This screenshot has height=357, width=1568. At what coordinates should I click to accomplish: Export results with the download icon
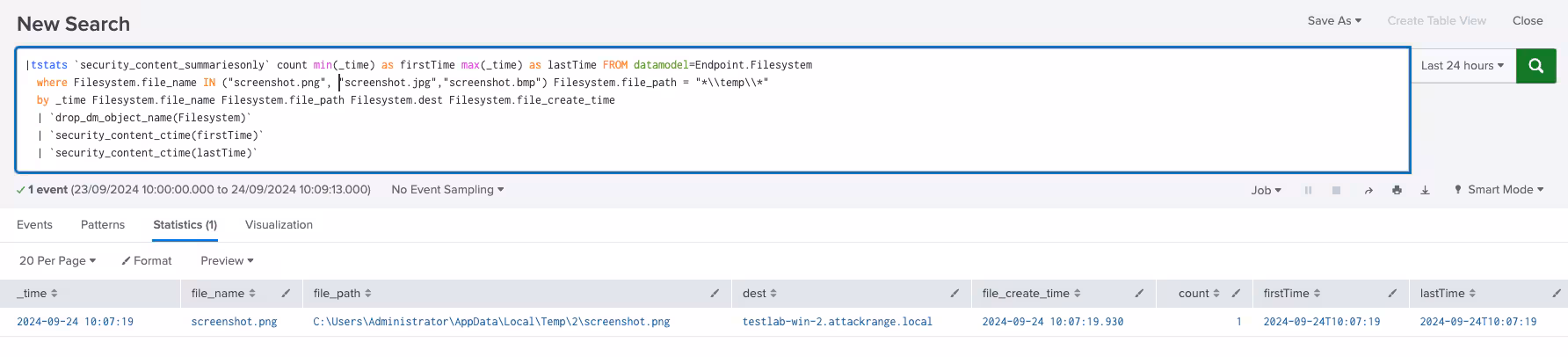tap(1425, 191)
